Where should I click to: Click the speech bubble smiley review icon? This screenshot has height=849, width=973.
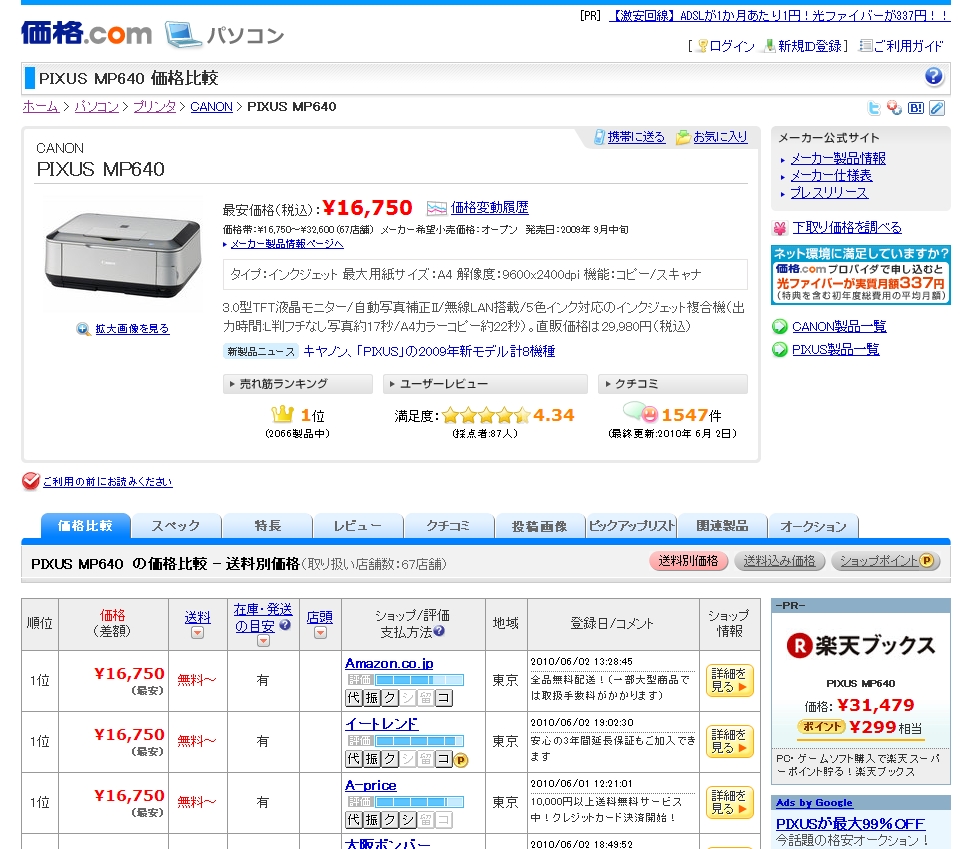tap(640, 412)
